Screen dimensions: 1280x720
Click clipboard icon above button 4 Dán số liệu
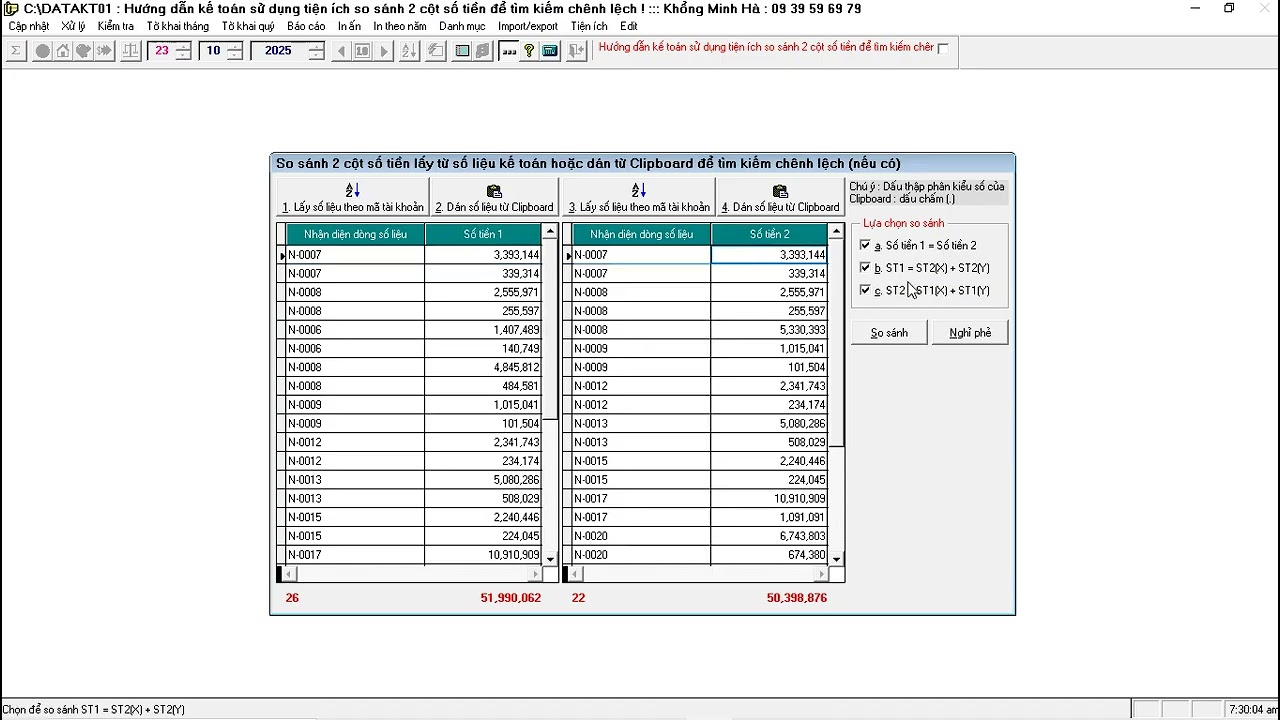pos(780,190)
